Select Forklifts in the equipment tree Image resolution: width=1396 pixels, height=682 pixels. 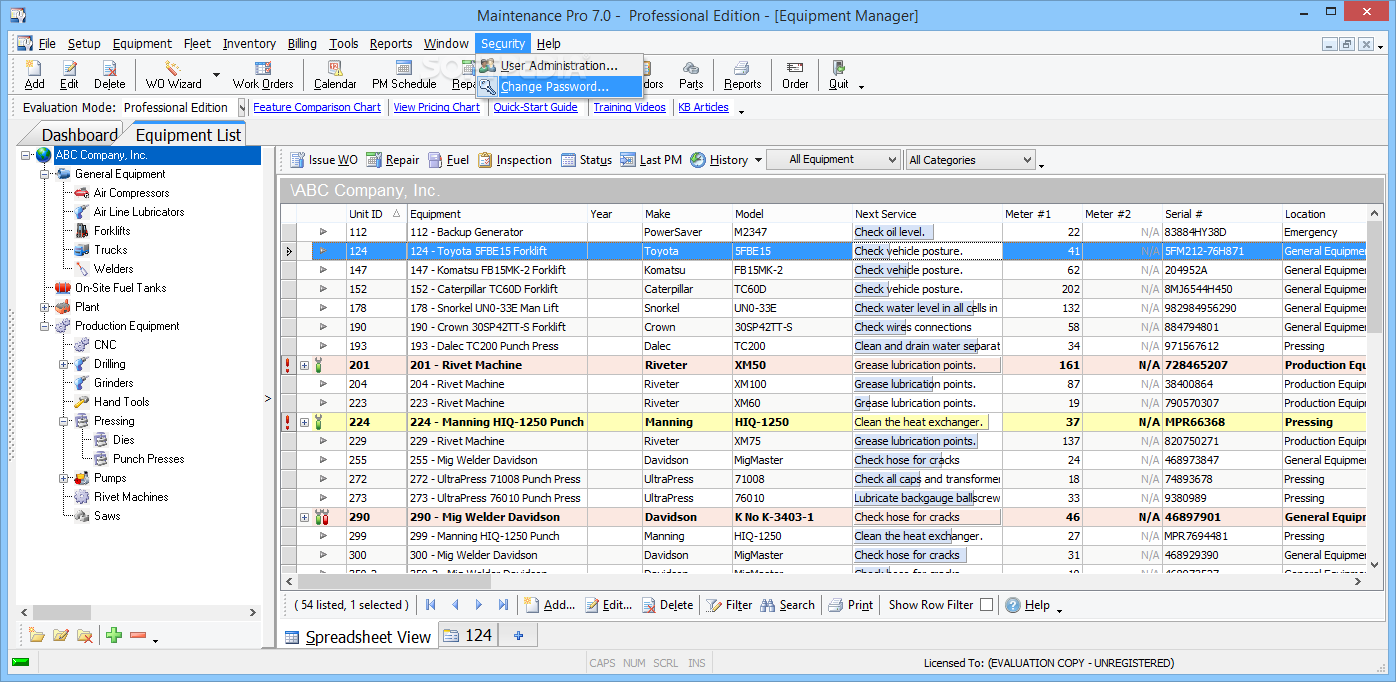112,231
